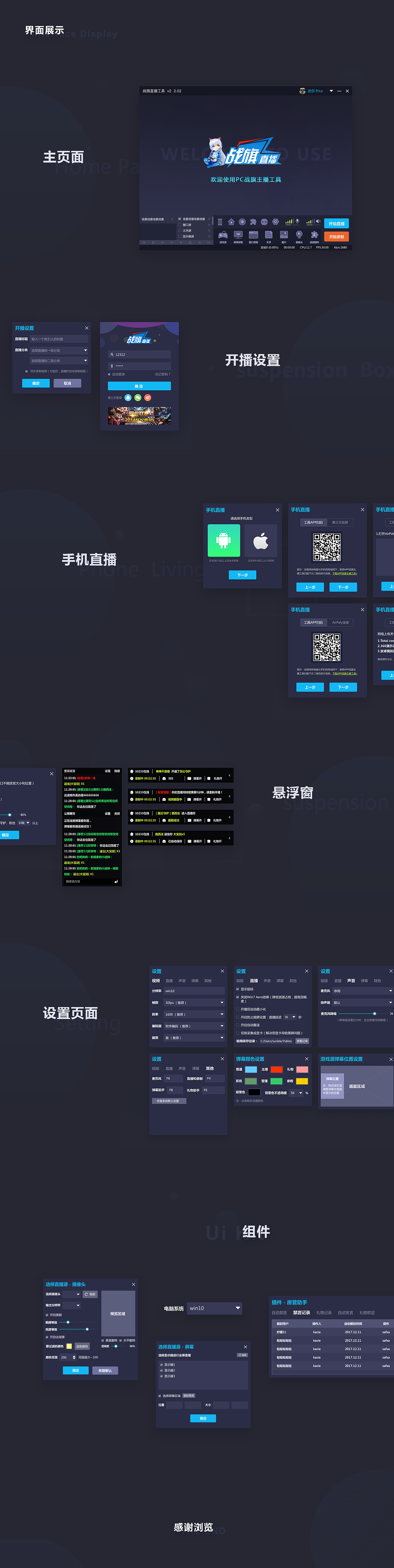This screenshot has width=394, height=1568.
Task: Open the 编码器 dropdown
Action: [194, 1026]
